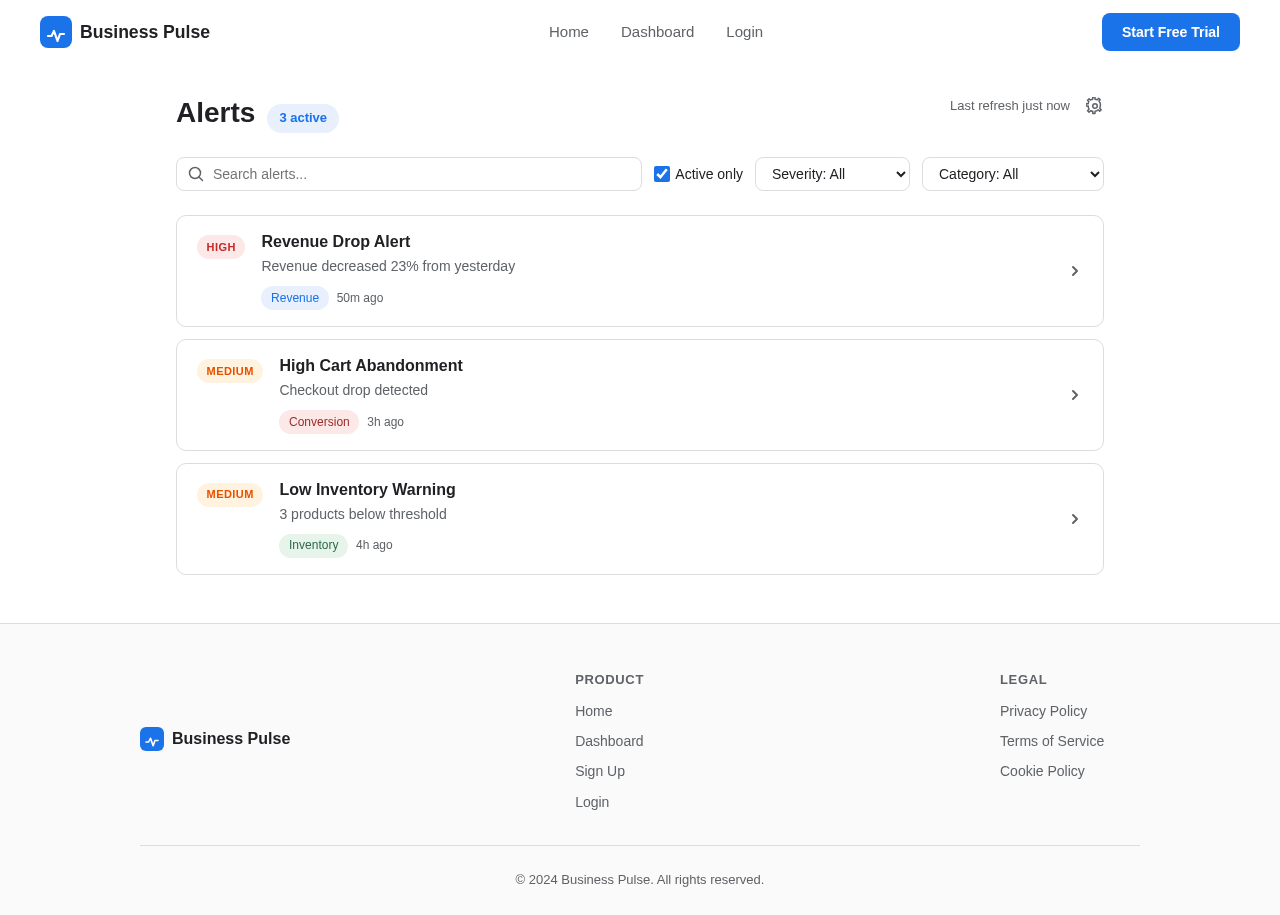This screenshot has height=915, width=1280.
Task: Click the 'Last refresh just now' text
Action: (1010, 105)
